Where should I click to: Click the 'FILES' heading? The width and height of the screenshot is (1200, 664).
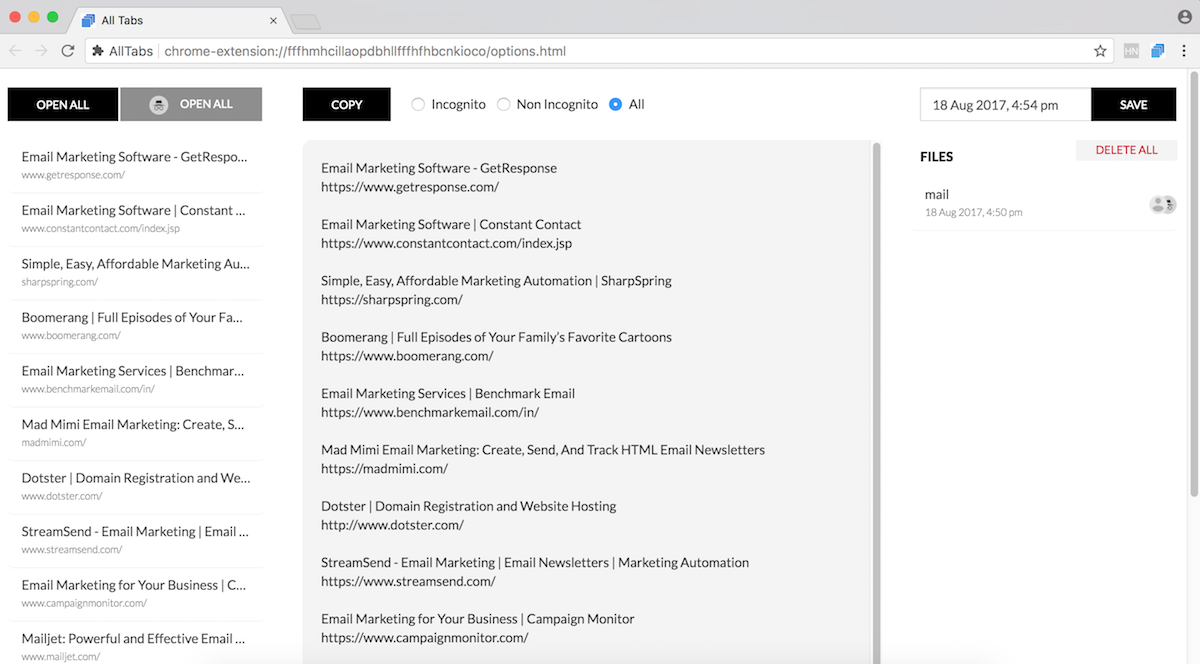coord(937,157)
